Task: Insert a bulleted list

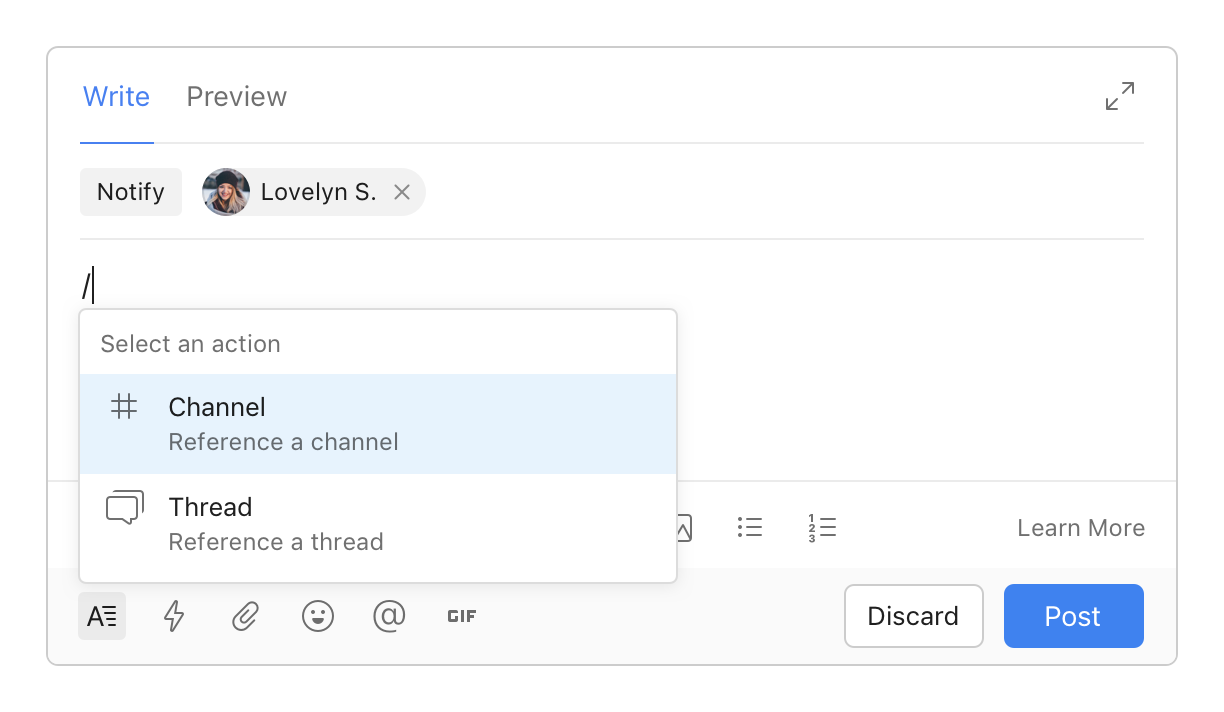Action: (750, 528)
